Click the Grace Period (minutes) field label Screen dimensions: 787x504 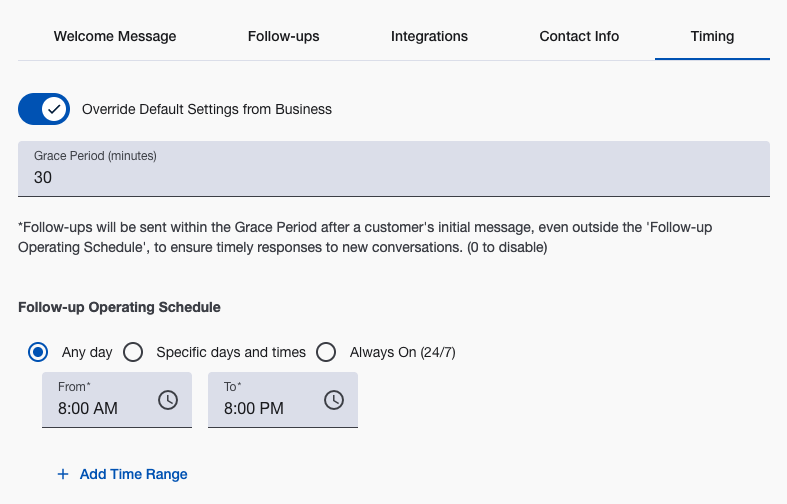(x=95, y=156)
